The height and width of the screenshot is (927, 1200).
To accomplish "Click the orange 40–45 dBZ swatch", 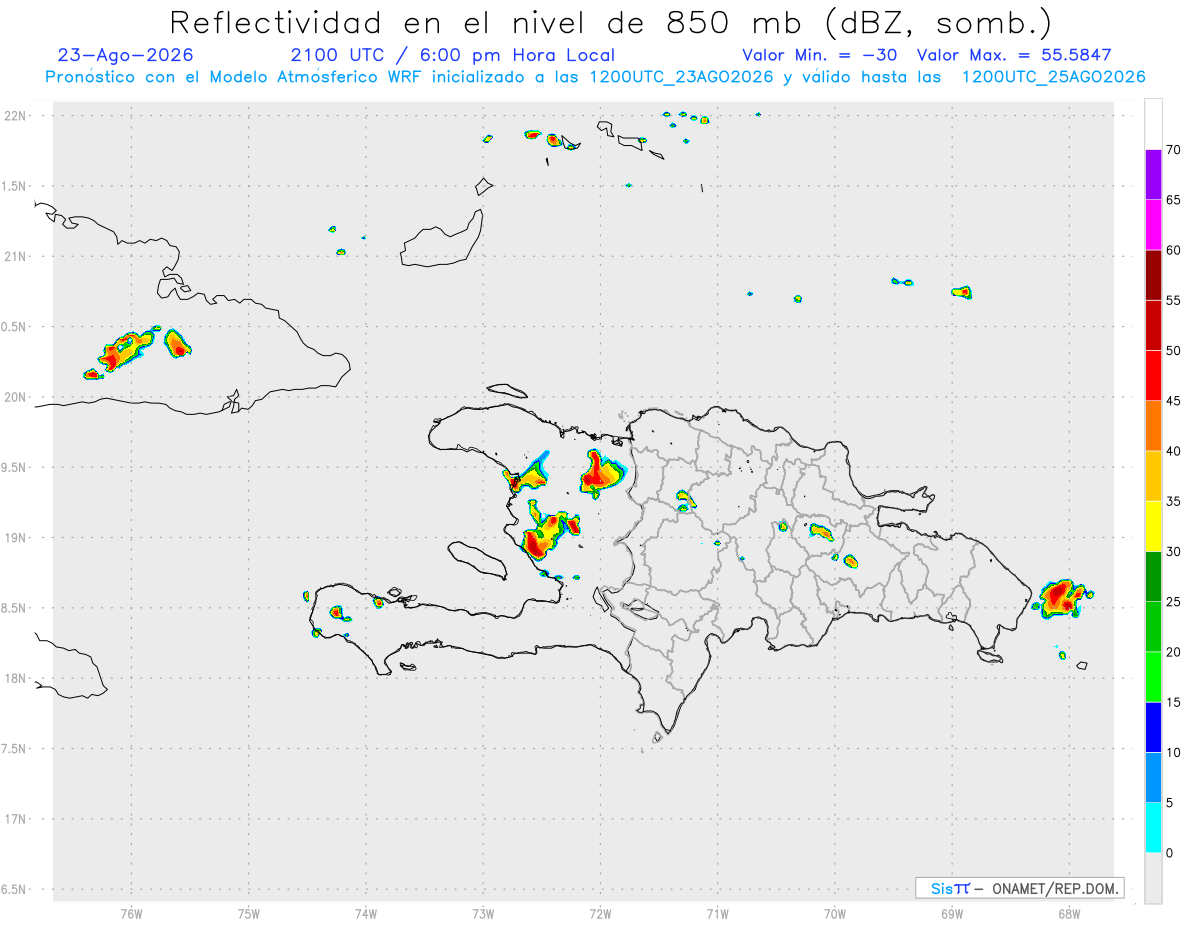I will pyautogui.click(x=1153, y=426).
